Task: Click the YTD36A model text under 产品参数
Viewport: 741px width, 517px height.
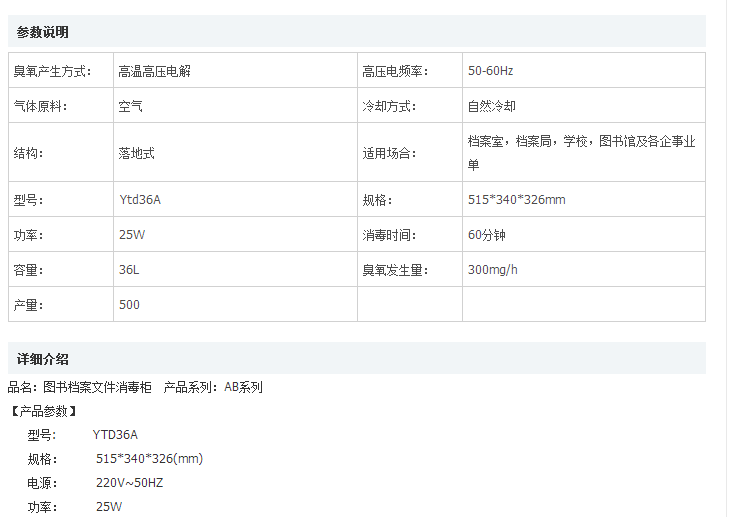Action: coord(115,435)
